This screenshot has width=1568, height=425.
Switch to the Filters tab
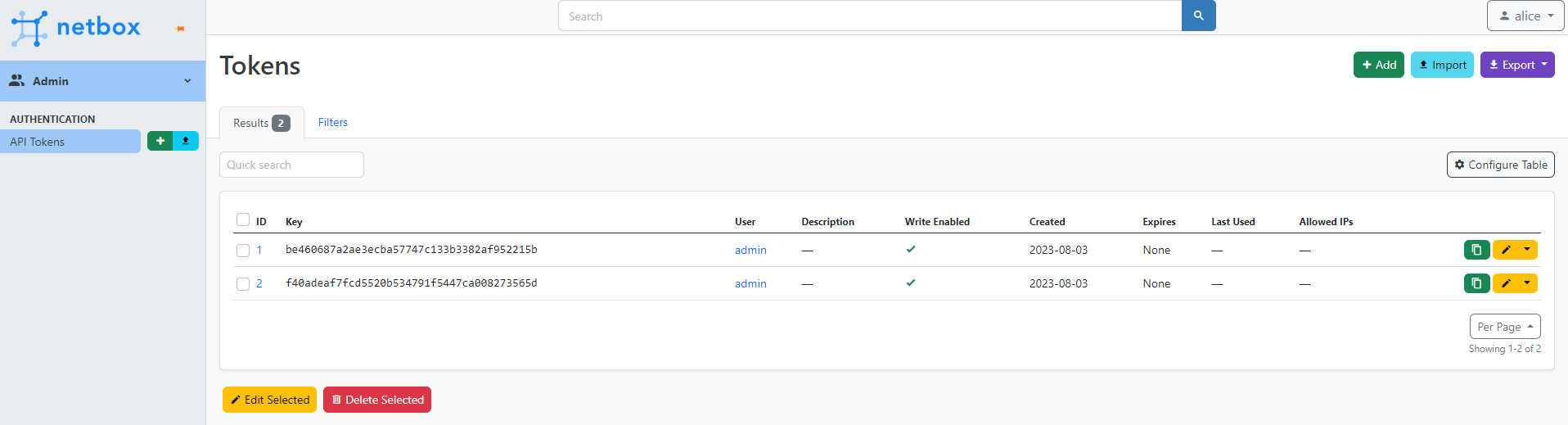point(333,122)
